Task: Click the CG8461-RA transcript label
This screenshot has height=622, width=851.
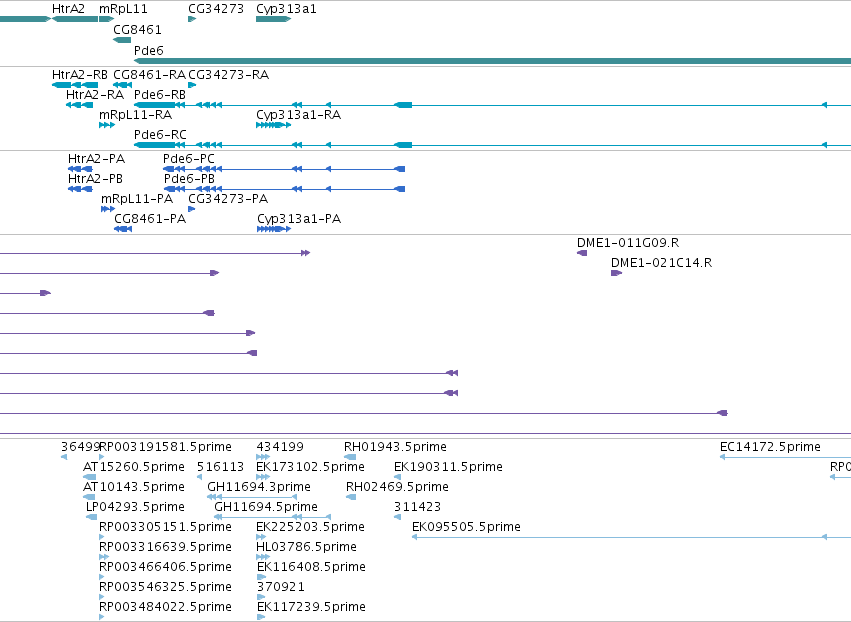Action: (x=149, y=74)
